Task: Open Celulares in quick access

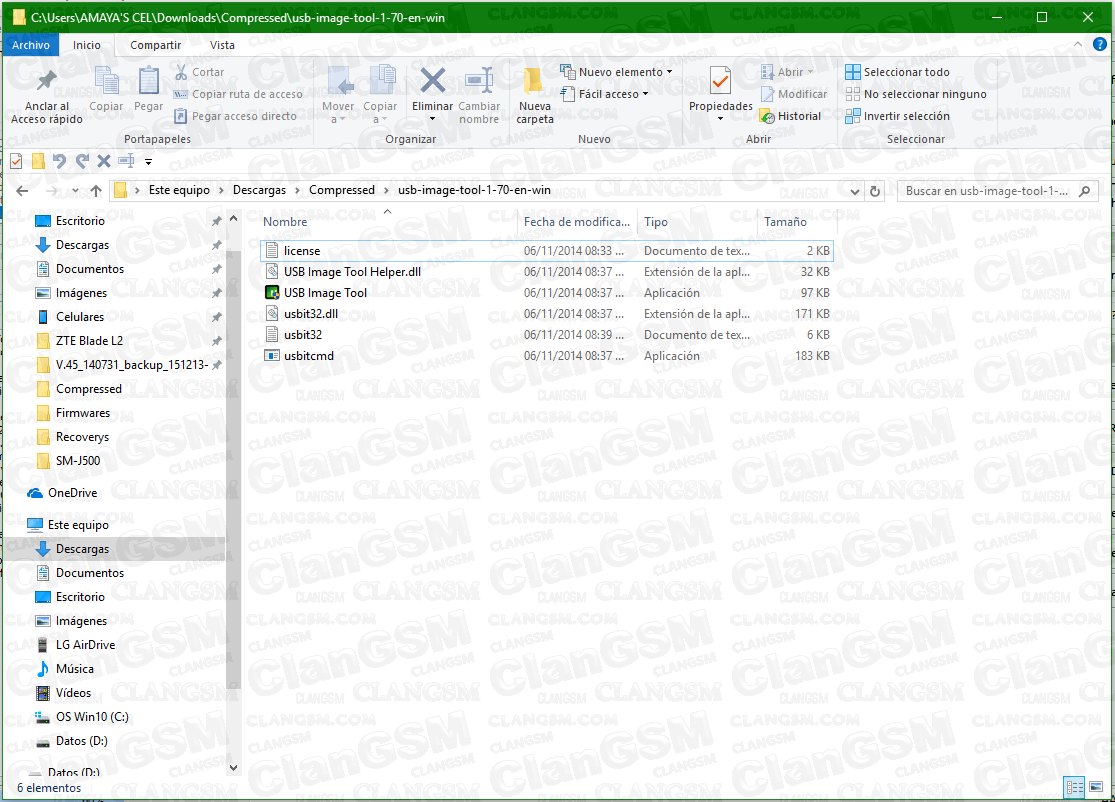Action: click(80, 317)
